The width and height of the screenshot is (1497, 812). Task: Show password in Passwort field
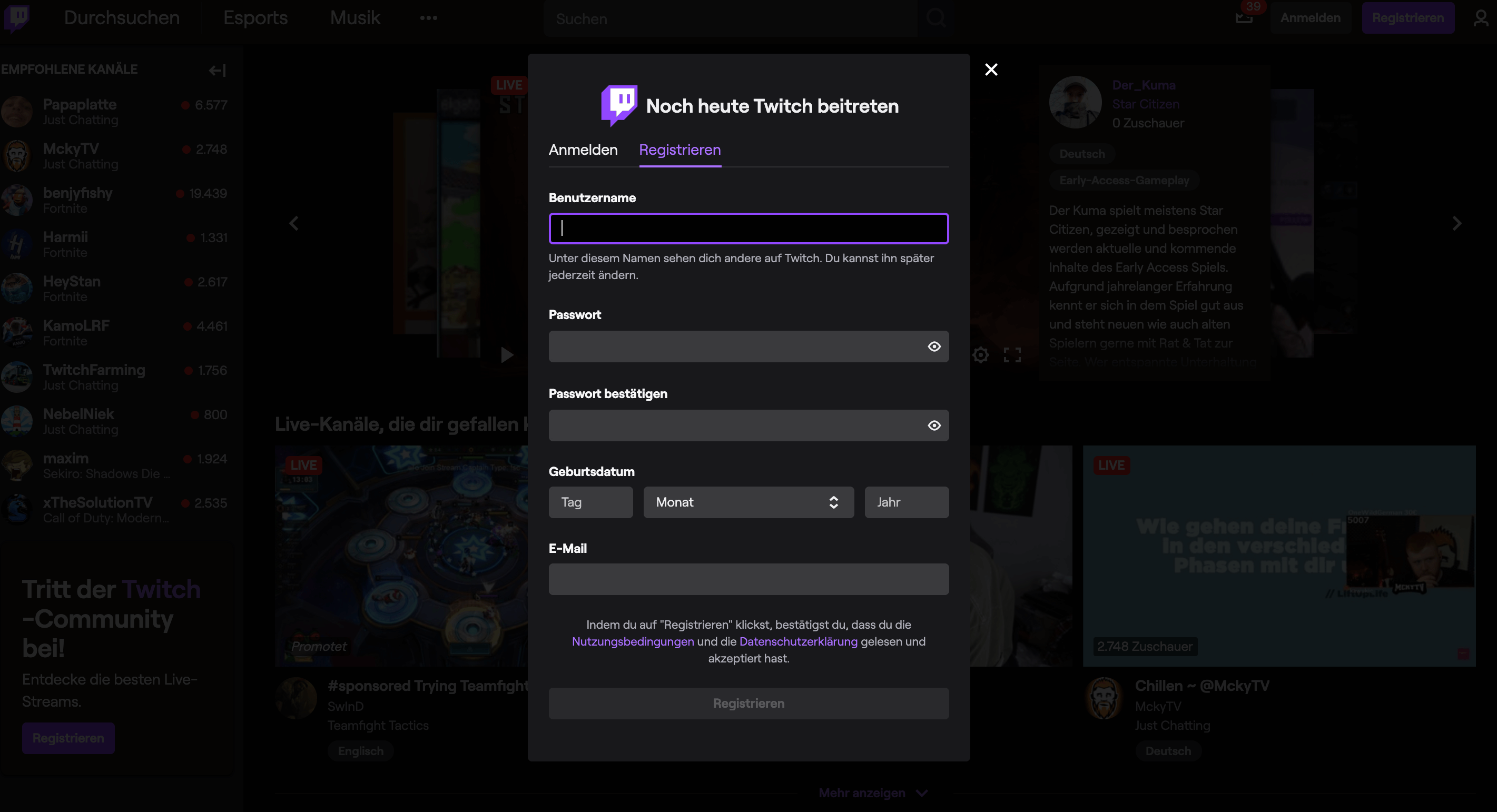pyautogui.click(x=934, y=346)
